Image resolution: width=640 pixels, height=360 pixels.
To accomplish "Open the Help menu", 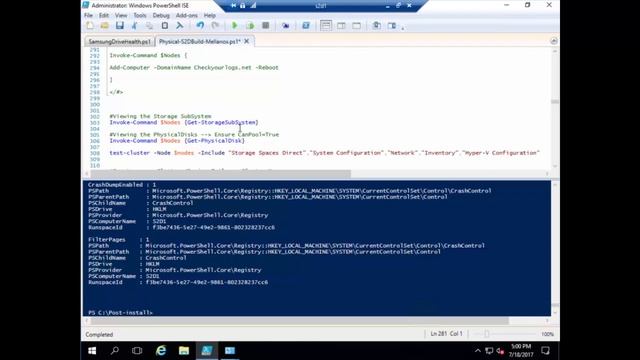I will click(209, 16).
